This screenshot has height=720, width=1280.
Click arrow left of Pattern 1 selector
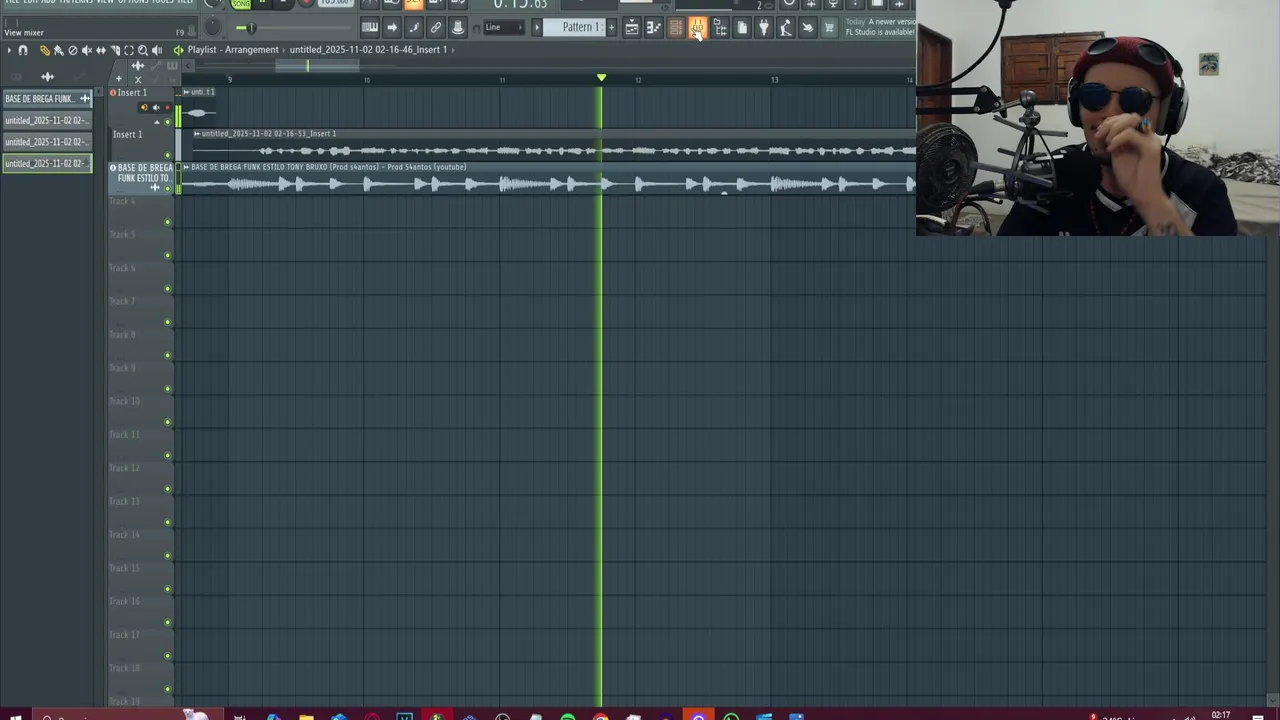(536, 27)
